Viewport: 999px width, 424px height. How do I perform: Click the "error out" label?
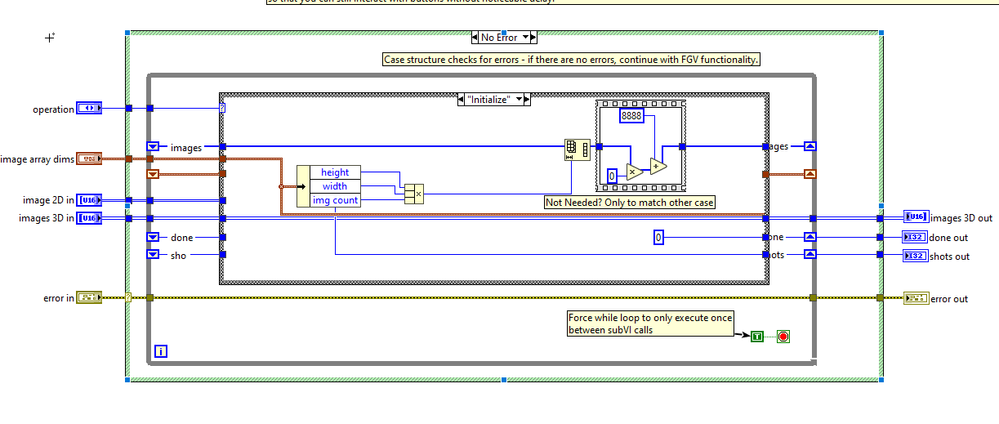[x=949, y=298]
